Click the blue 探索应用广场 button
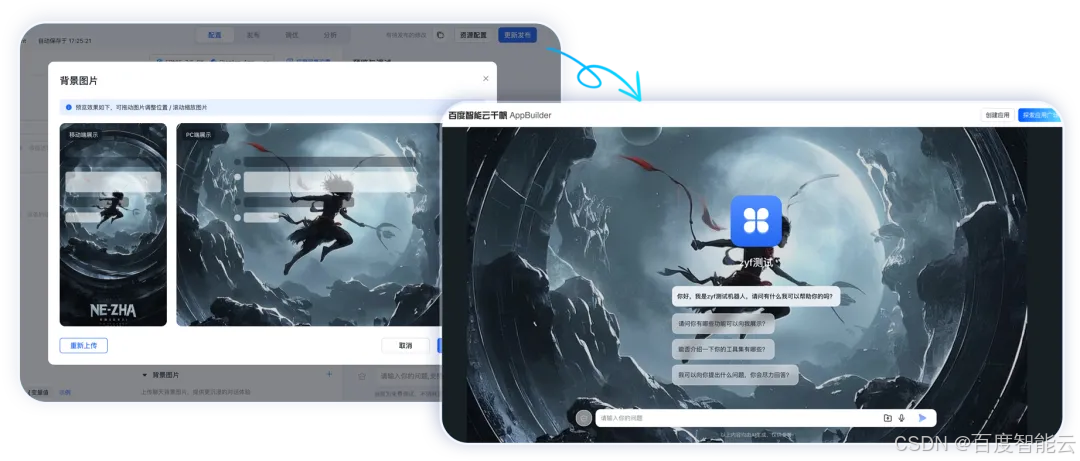1080x461 pixels. click(x=1039, y=115)
